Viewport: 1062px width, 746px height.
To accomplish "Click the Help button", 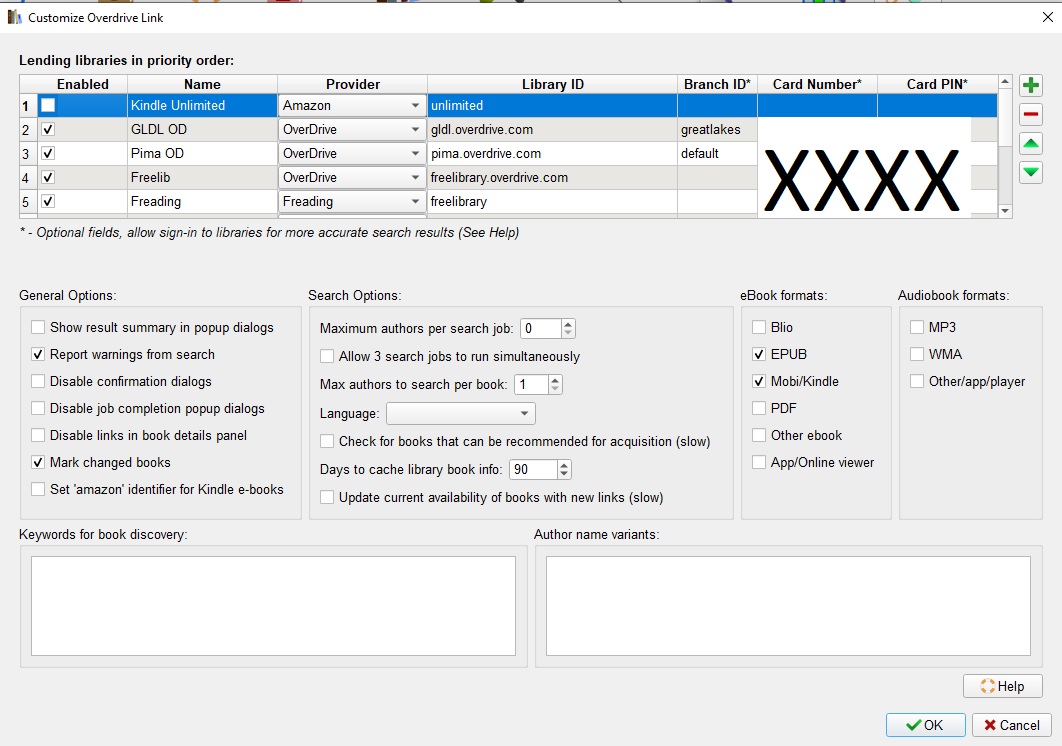I will coord(1002,686).
